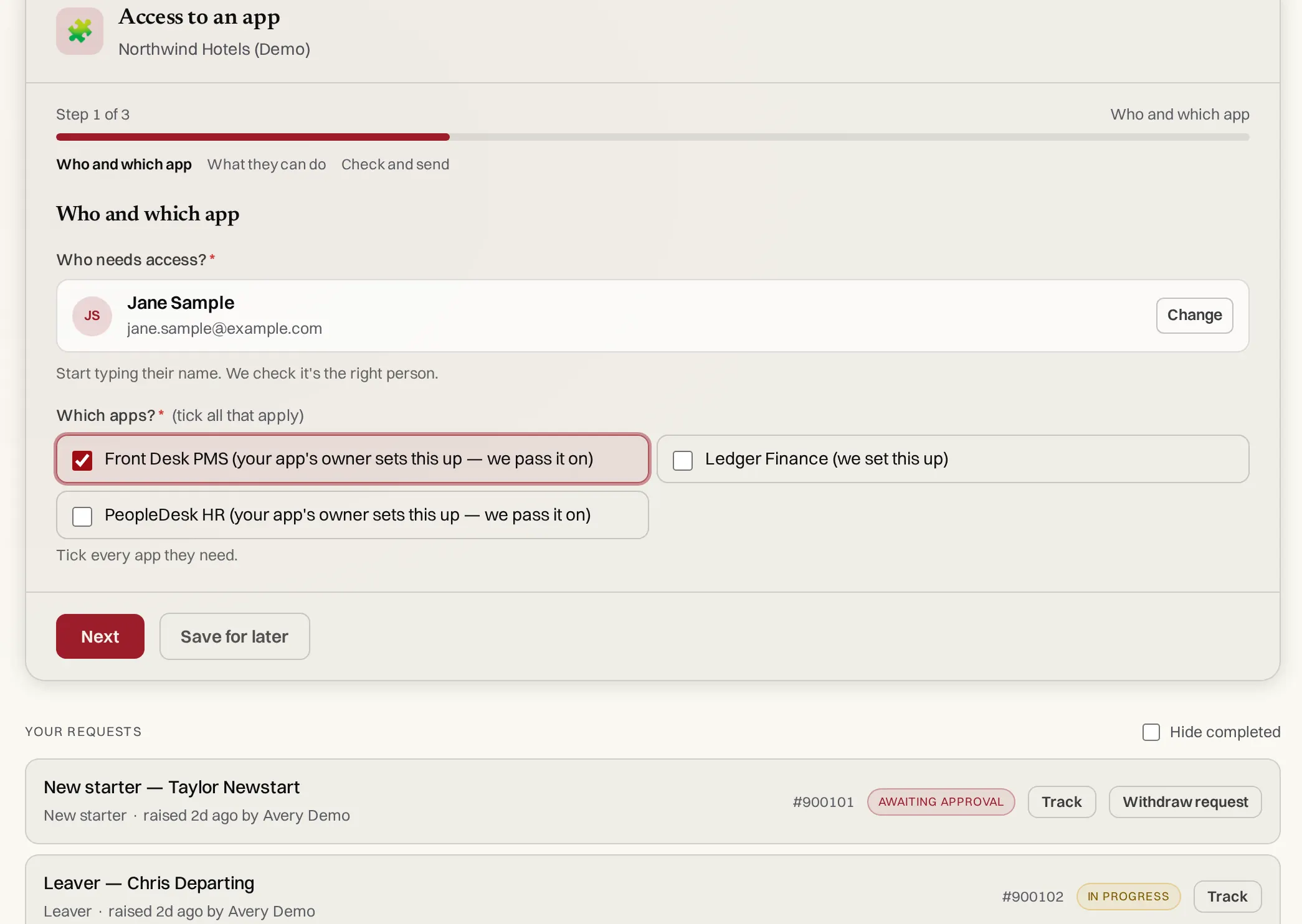
Task: Click the step progress bar
Action: point(652,137)
